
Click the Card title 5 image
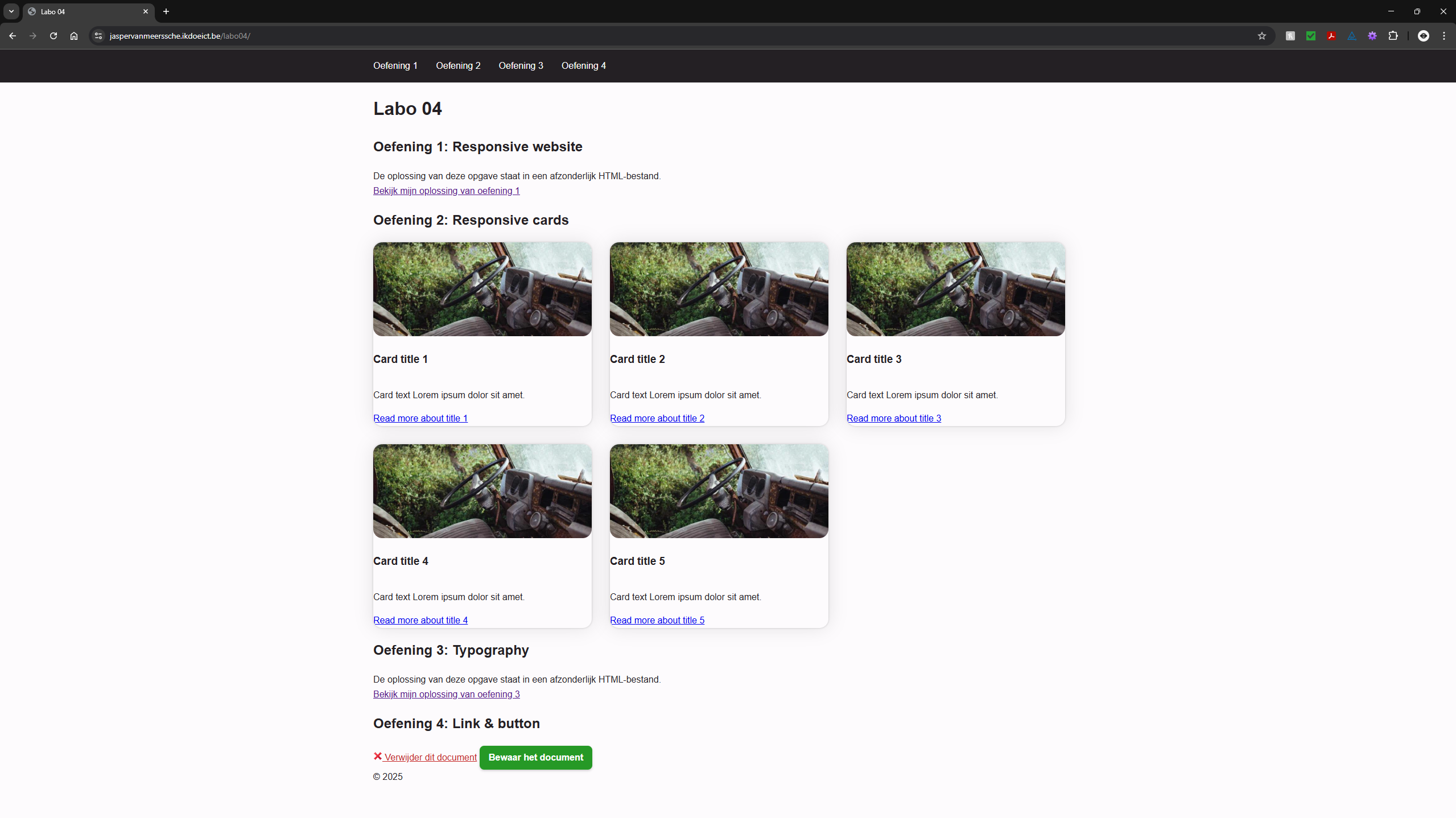[719, 491]
